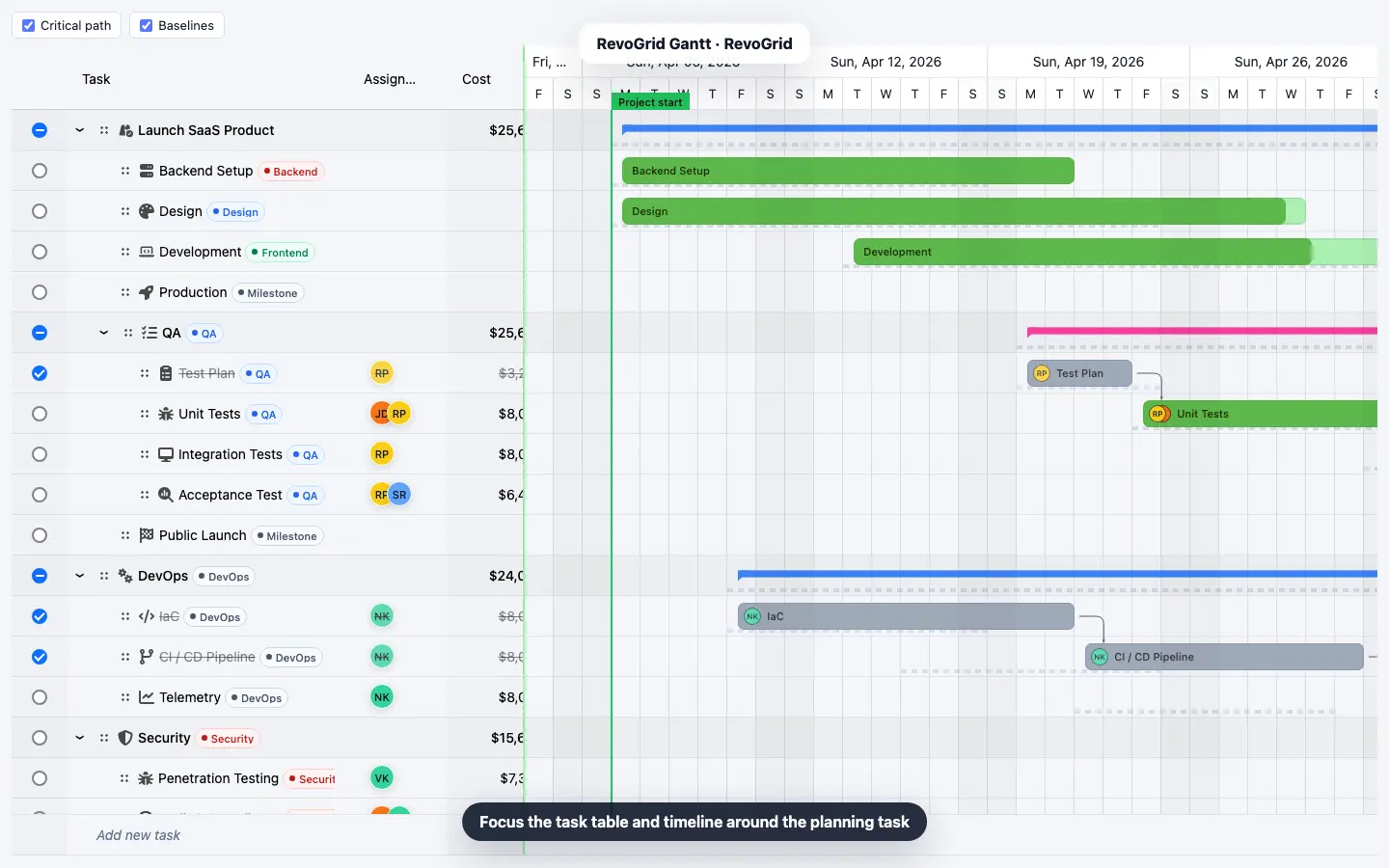Click the Sun, Apr 12, 2026 week header

pos(885,62)
